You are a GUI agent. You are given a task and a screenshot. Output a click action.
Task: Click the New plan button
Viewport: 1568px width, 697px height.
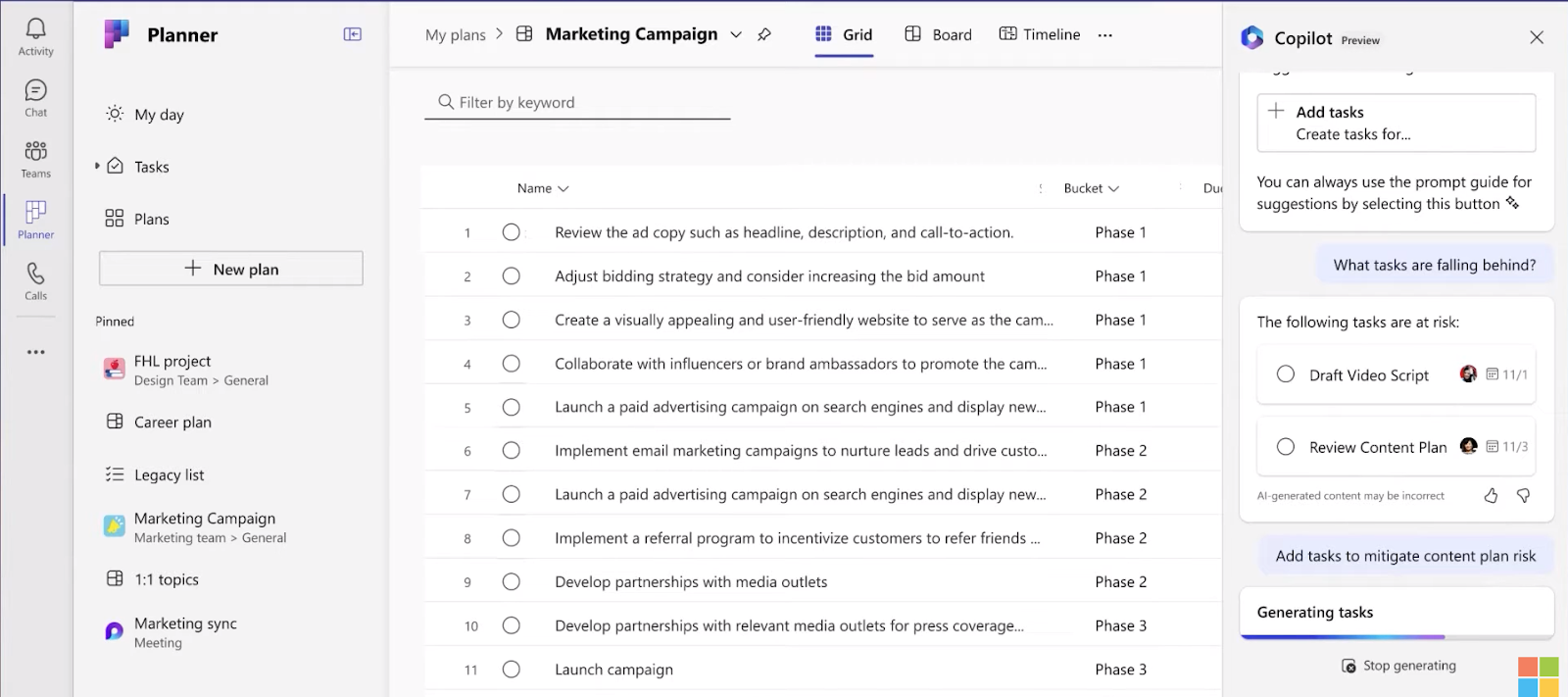pos(231,269)
